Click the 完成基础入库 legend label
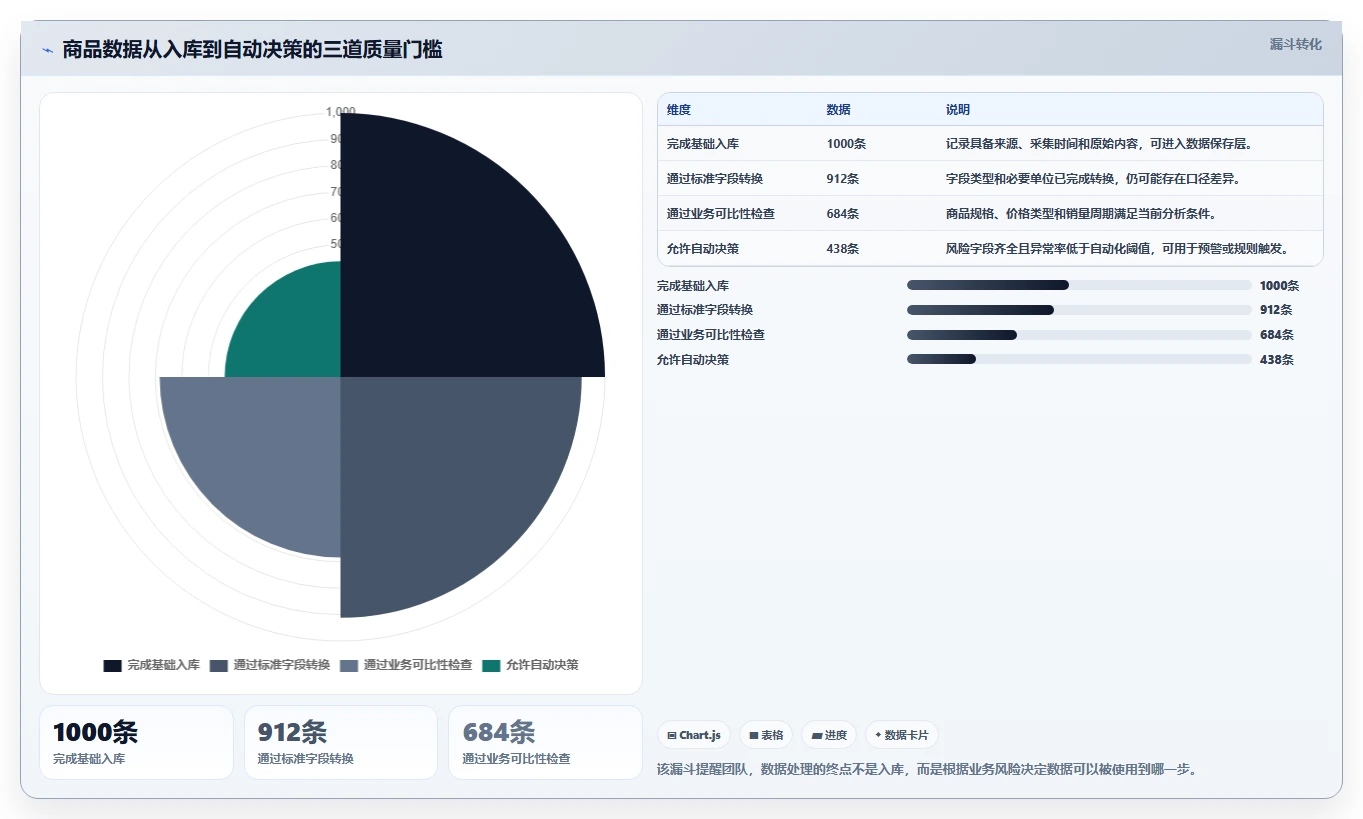The image size is (1363, 819). pos(163,665)
